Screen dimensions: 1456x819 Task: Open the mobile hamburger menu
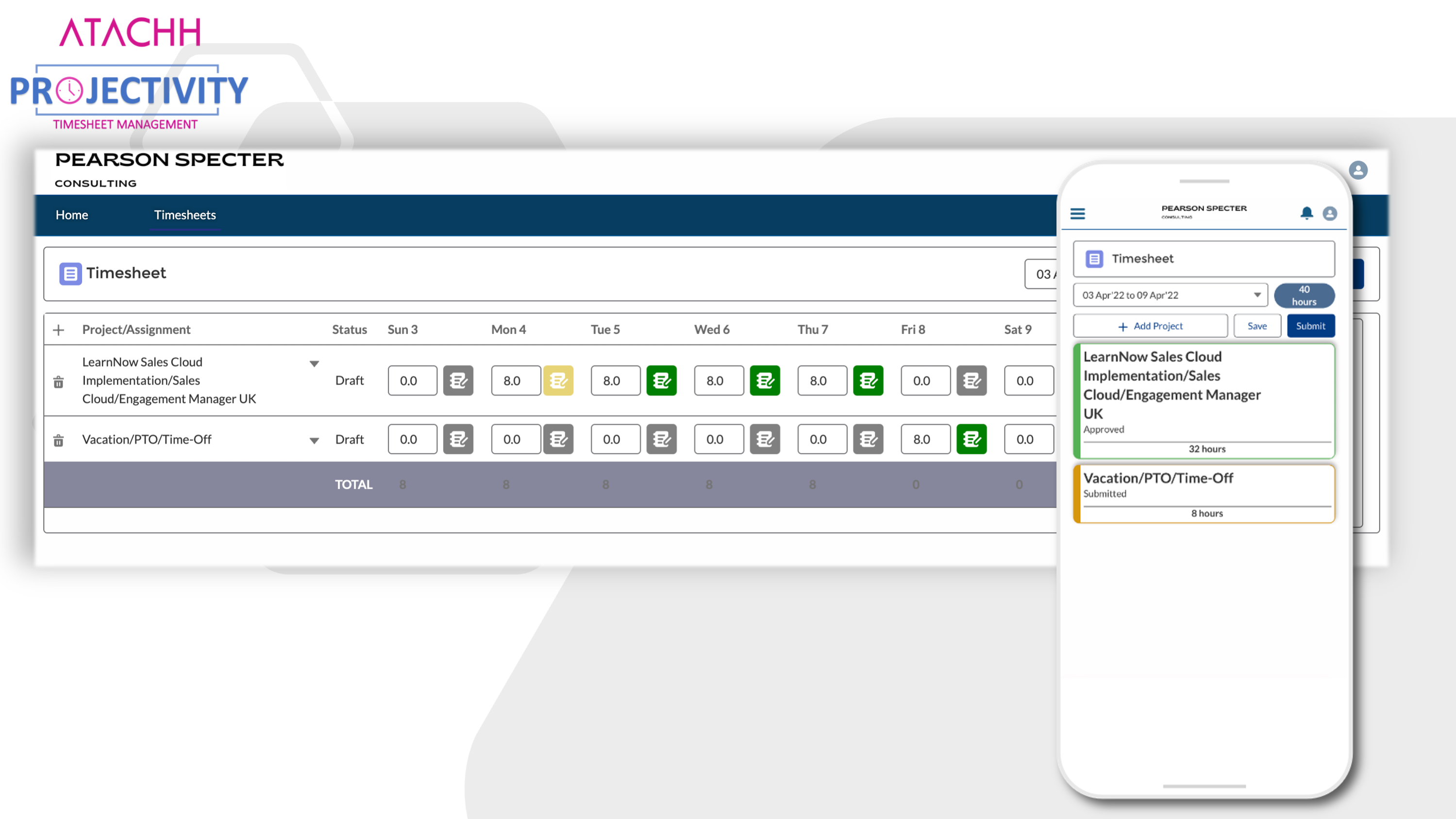click(x=1078, y=214)
